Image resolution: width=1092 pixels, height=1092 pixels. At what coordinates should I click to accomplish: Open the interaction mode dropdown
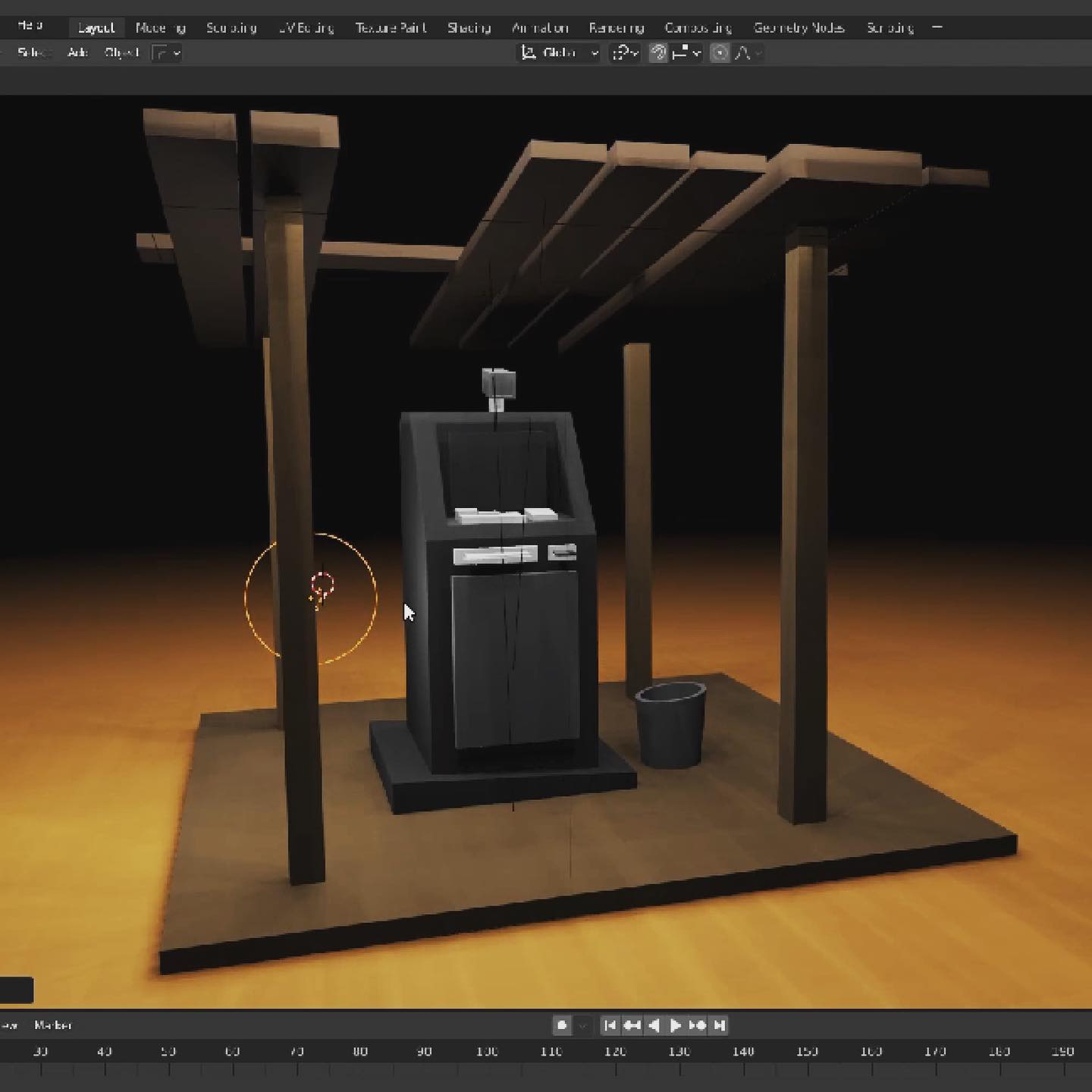click(167, 53)
